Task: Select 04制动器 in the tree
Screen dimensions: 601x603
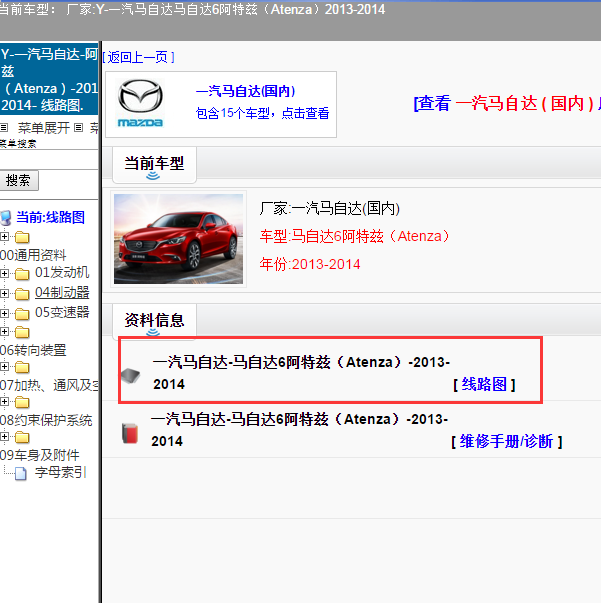Action: click(62, 292)
